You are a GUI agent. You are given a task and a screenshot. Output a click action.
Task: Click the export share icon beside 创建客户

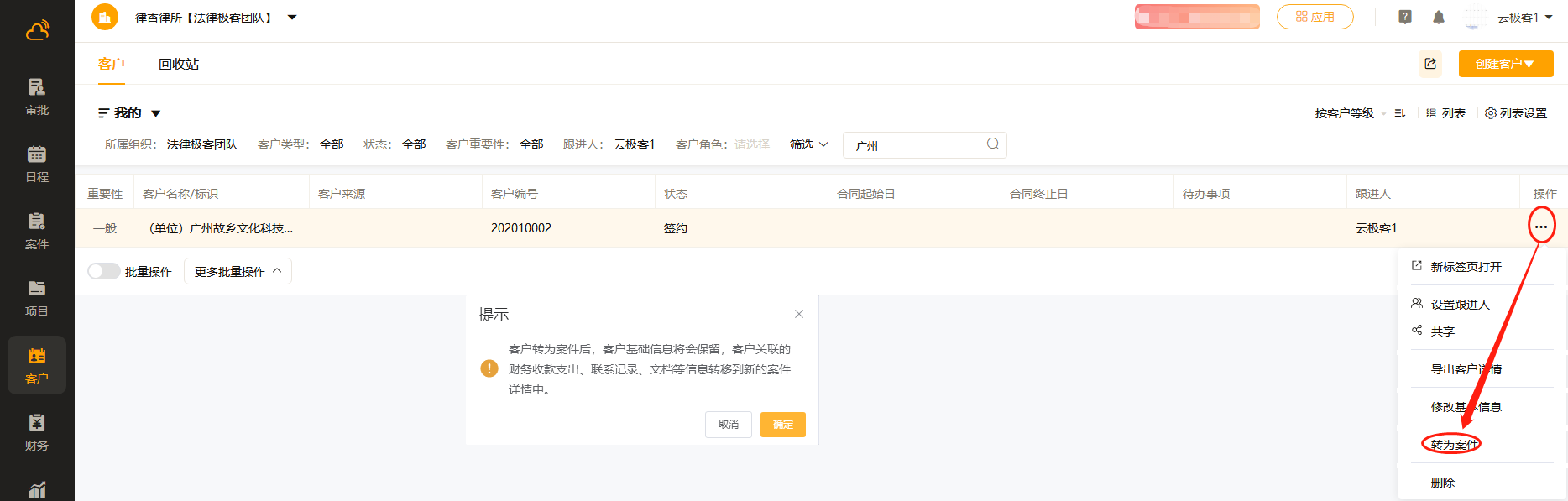pos(1429,64)
